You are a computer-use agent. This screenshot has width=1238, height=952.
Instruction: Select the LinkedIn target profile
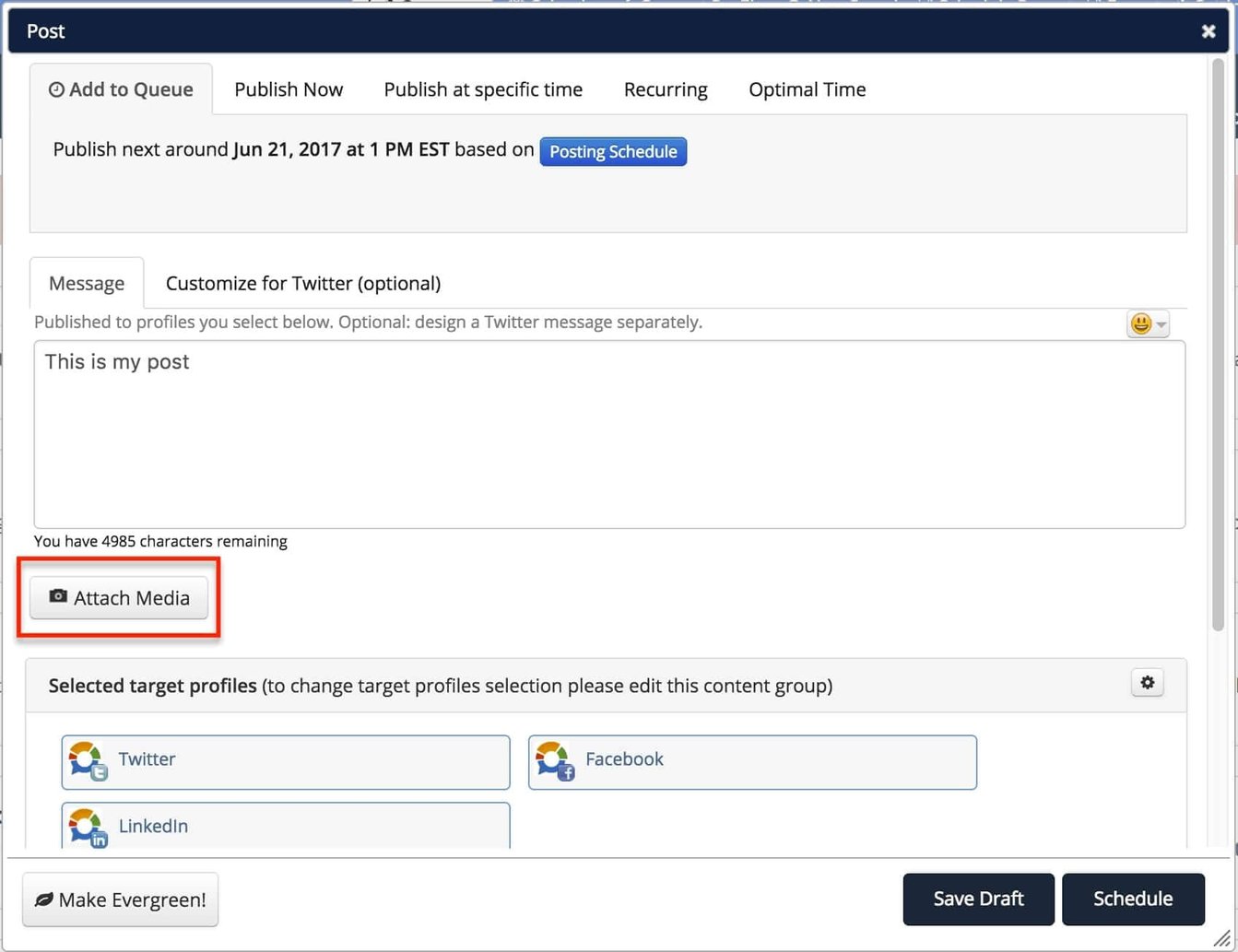(x=286, y=826)
